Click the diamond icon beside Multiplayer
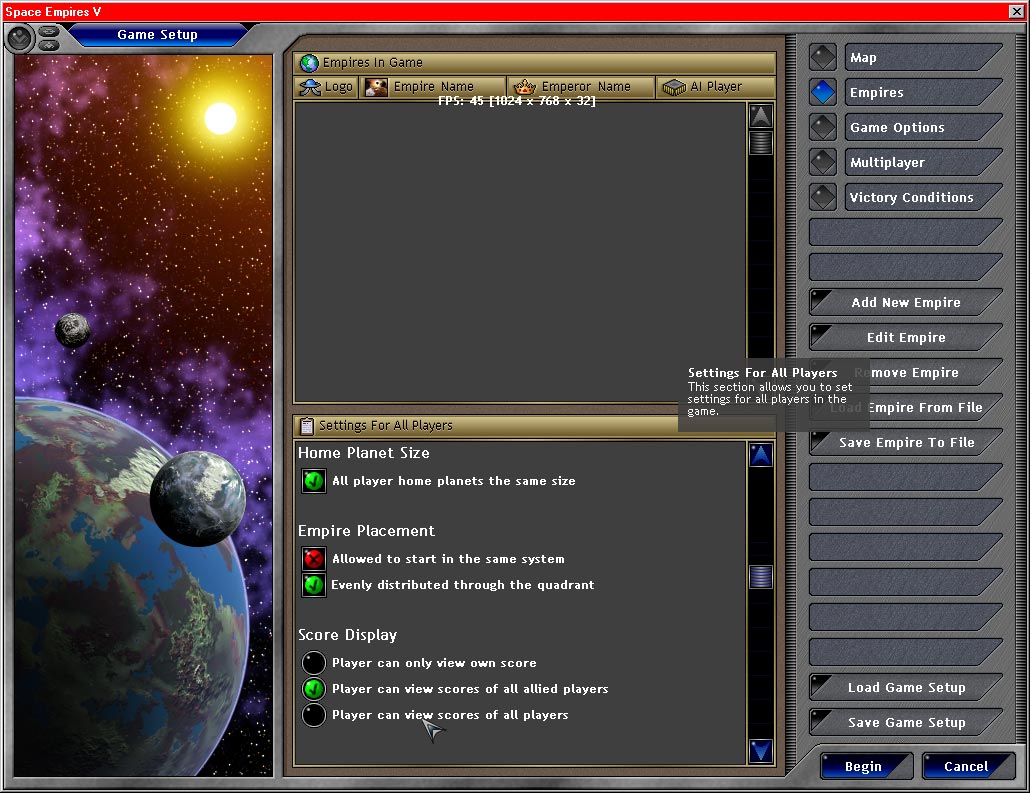Screen dimensions: 1030x793 click(x=822, y=163)
